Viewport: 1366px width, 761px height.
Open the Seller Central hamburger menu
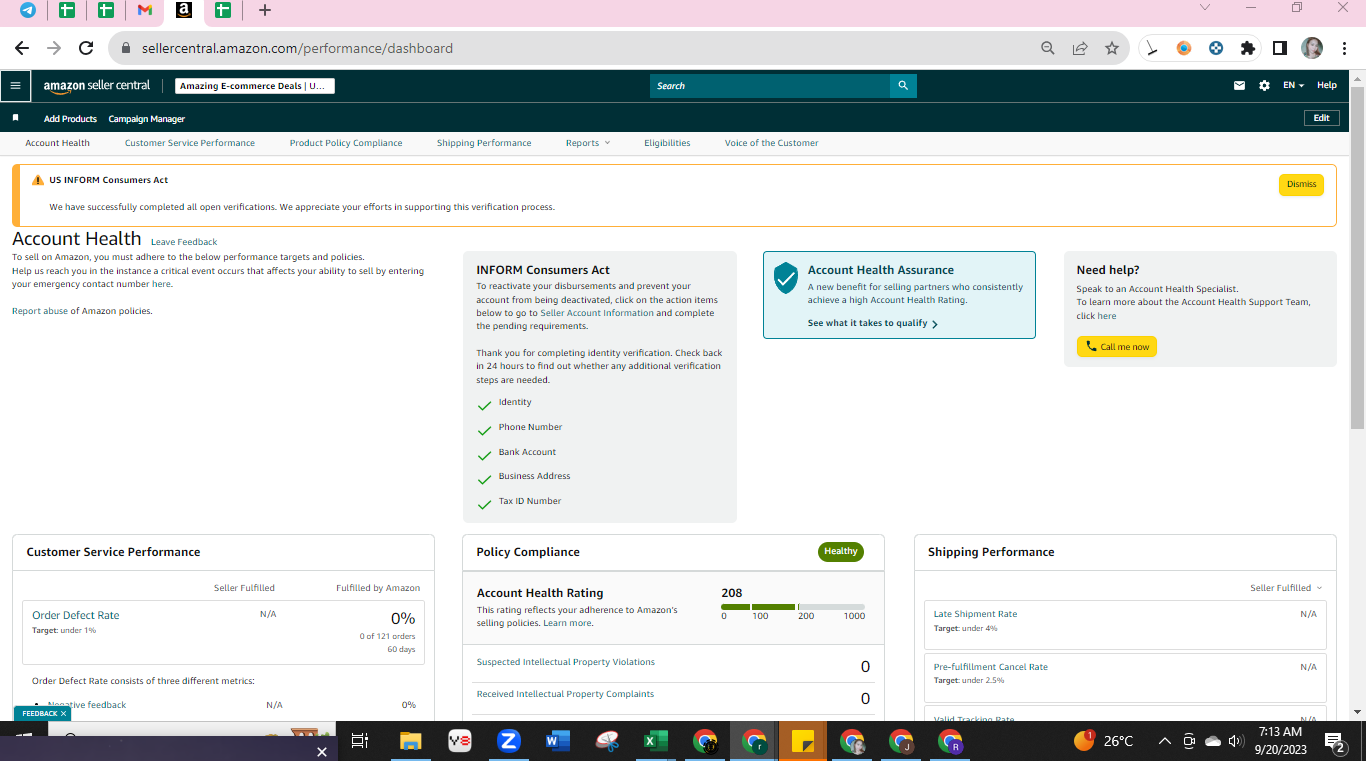(15, 86)
